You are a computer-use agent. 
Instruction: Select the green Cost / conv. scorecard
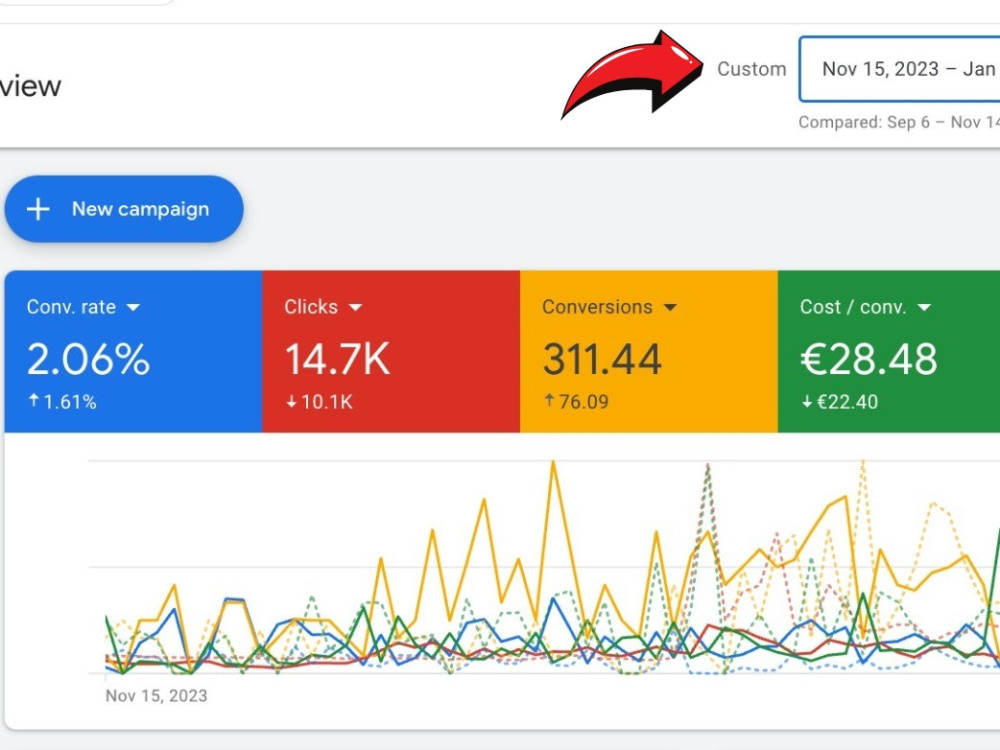[x=888, y=351]
